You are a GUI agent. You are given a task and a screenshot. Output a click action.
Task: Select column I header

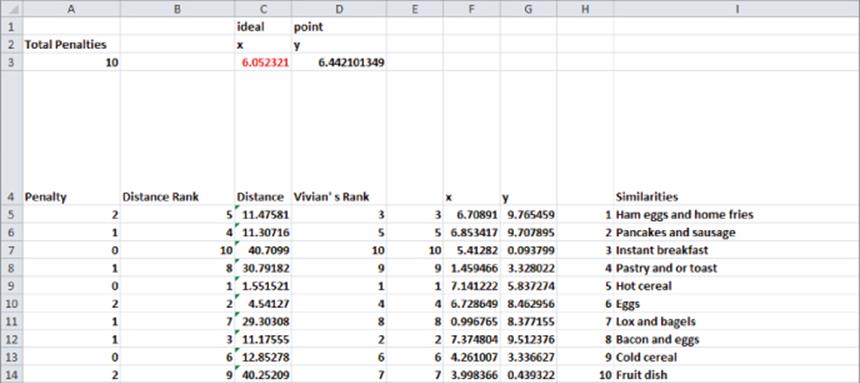tap(737, 8)
